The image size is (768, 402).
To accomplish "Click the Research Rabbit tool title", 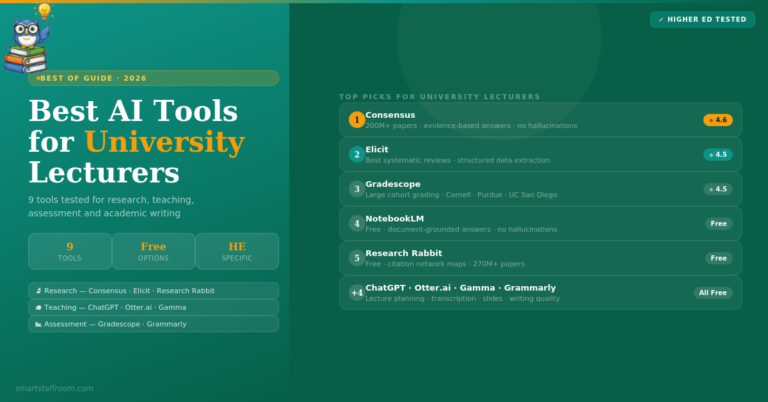I will (x=404, y=253).
